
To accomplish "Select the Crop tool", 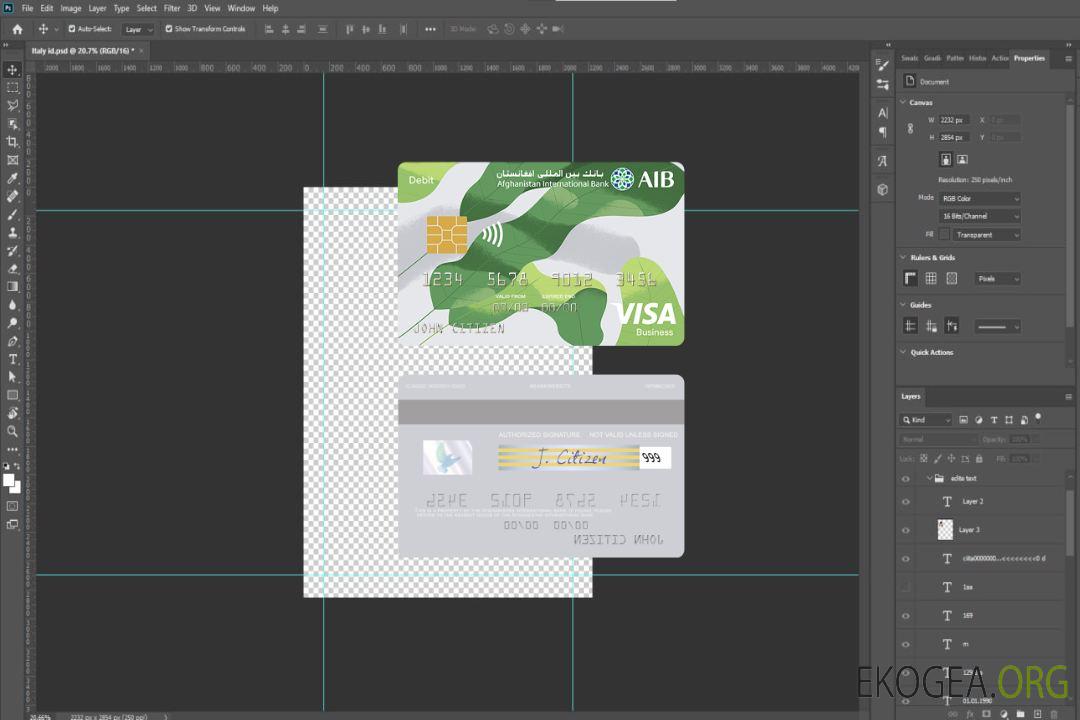I will 13,142.
